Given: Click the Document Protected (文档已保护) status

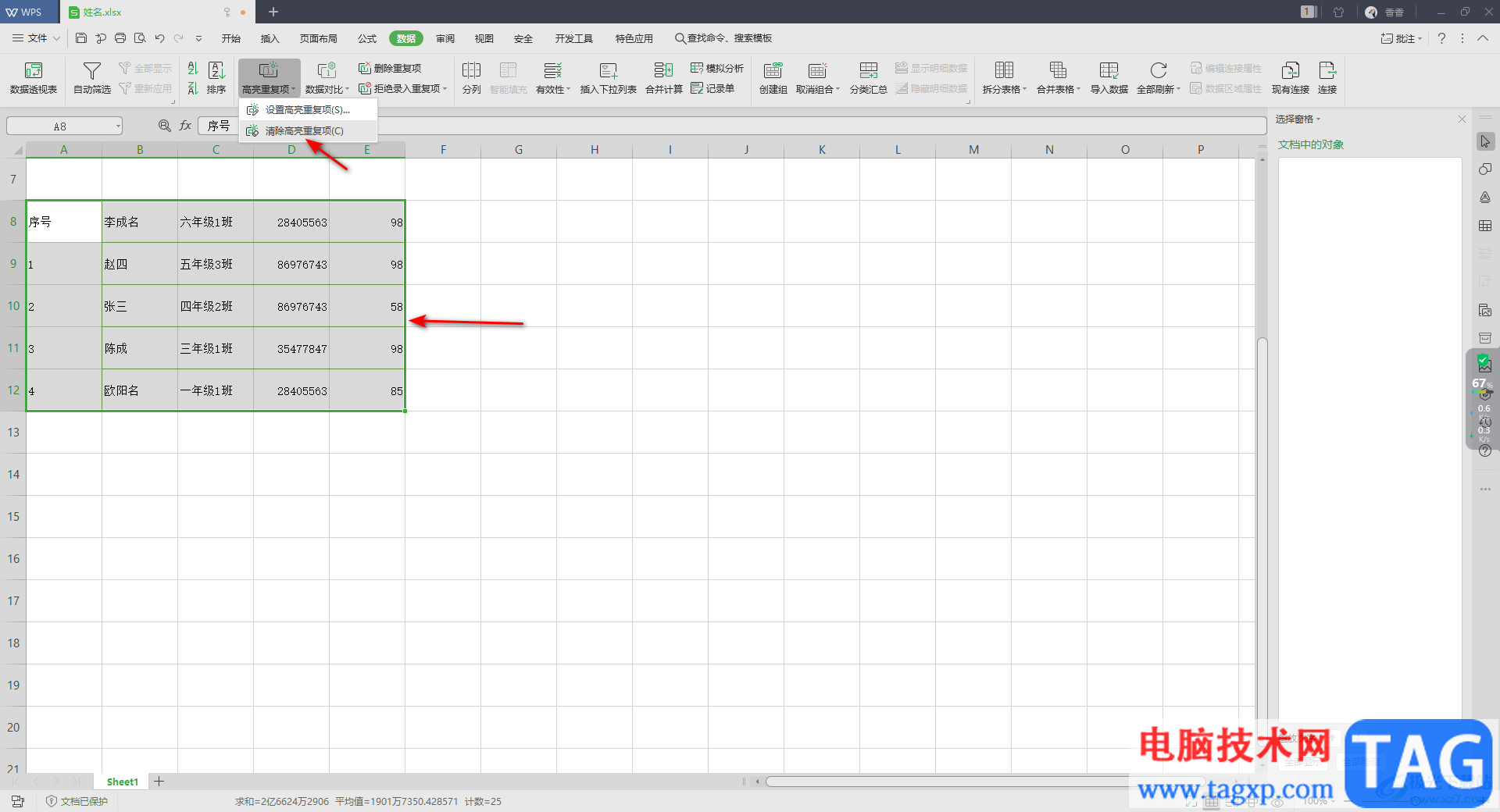Looking at the screenshot, I should point(77,801).
